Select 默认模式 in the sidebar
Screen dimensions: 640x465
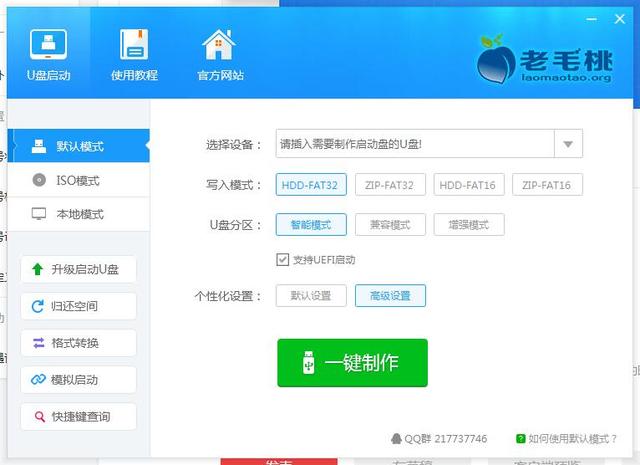[78, 146]
